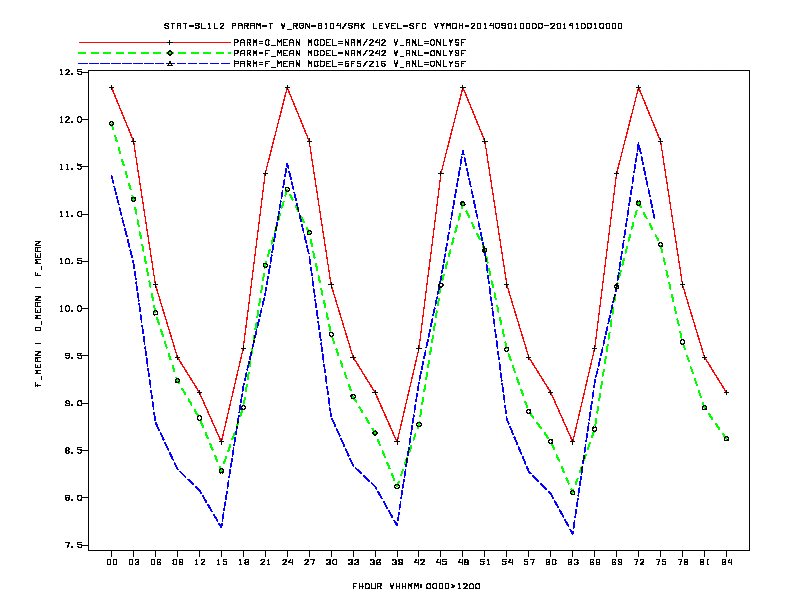Click the chart title beginning STAT-SL1L2
Viewport: 792px width, 612px height.
(x=393, y=26)
